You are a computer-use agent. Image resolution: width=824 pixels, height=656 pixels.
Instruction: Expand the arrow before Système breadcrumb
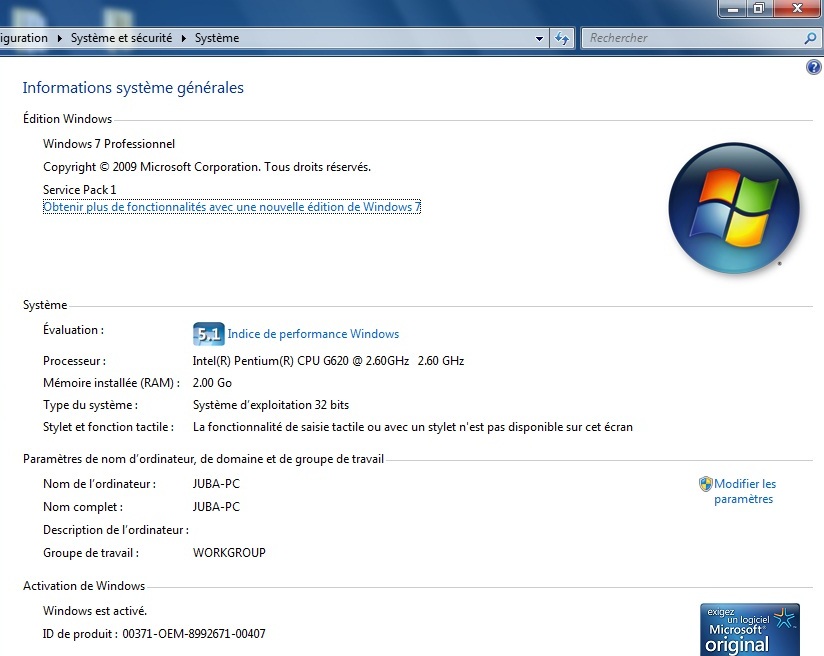point(183,38)
